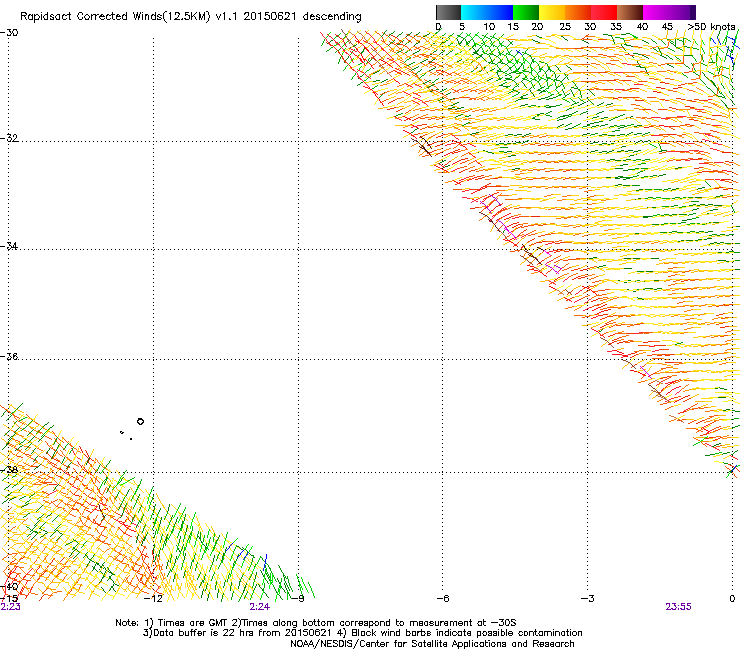This screenshot has height=650, width=740.
Task: Click the purple time stamp '2:24'
Action: point(260,607)
